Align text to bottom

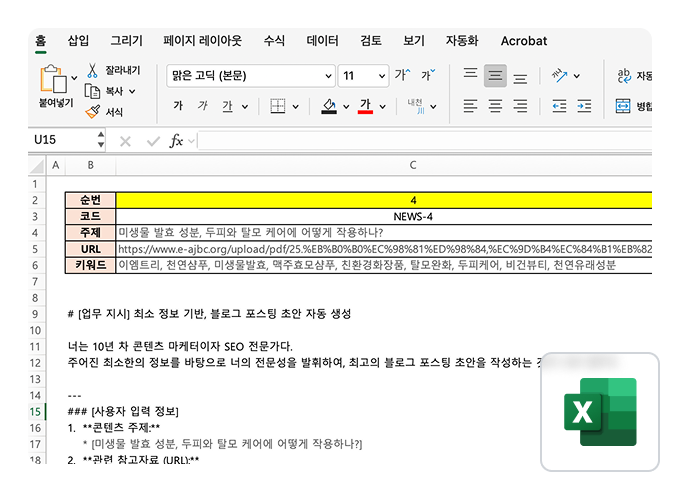pyautogui.click(x=520, y=77)
